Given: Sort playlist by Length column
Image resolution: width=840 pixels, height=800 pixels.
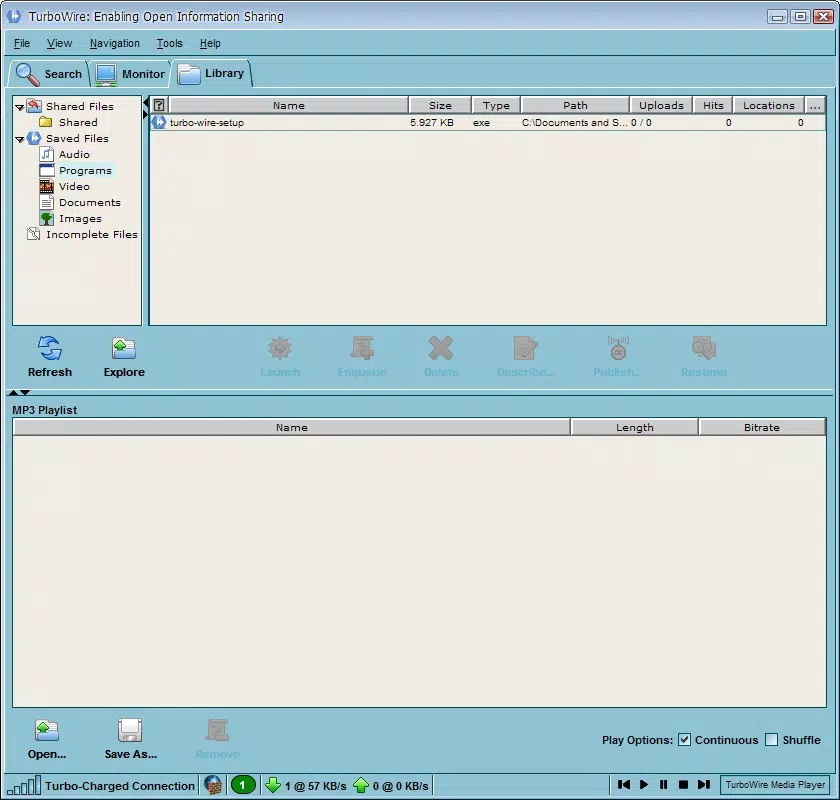Looking at the screenshot, I should [634, 427].
